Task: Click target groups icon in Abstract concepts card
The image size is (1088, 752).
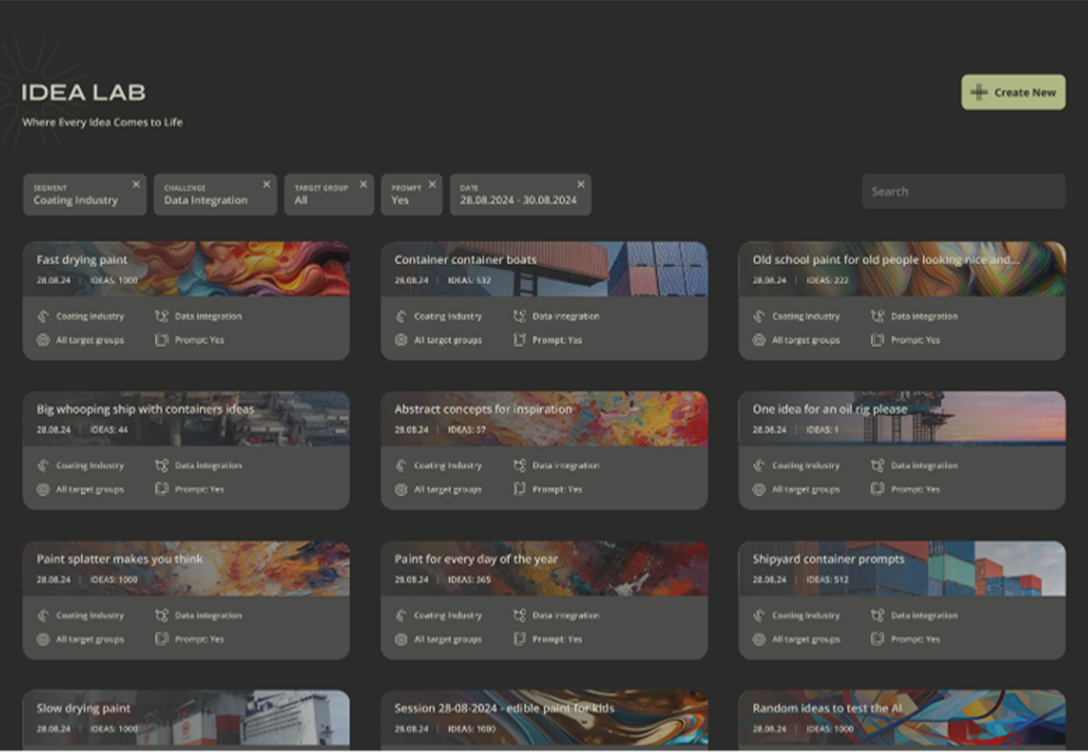Action: [401, 490]
